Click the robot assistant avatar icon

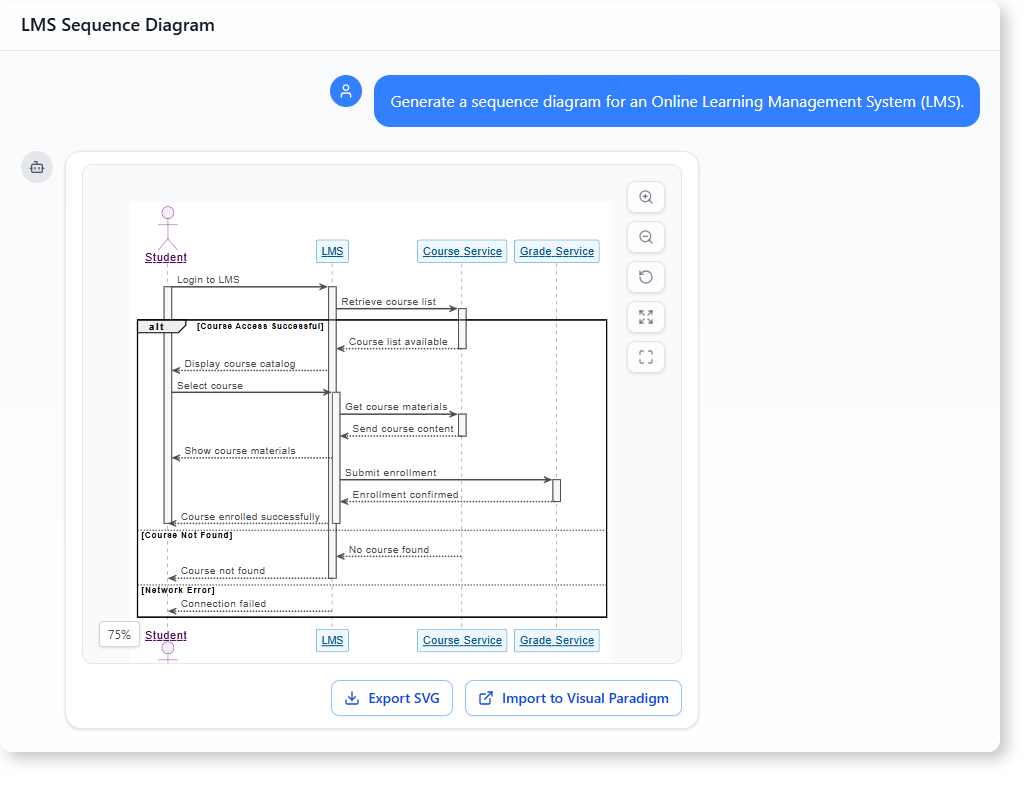click(x=37, y=167)
